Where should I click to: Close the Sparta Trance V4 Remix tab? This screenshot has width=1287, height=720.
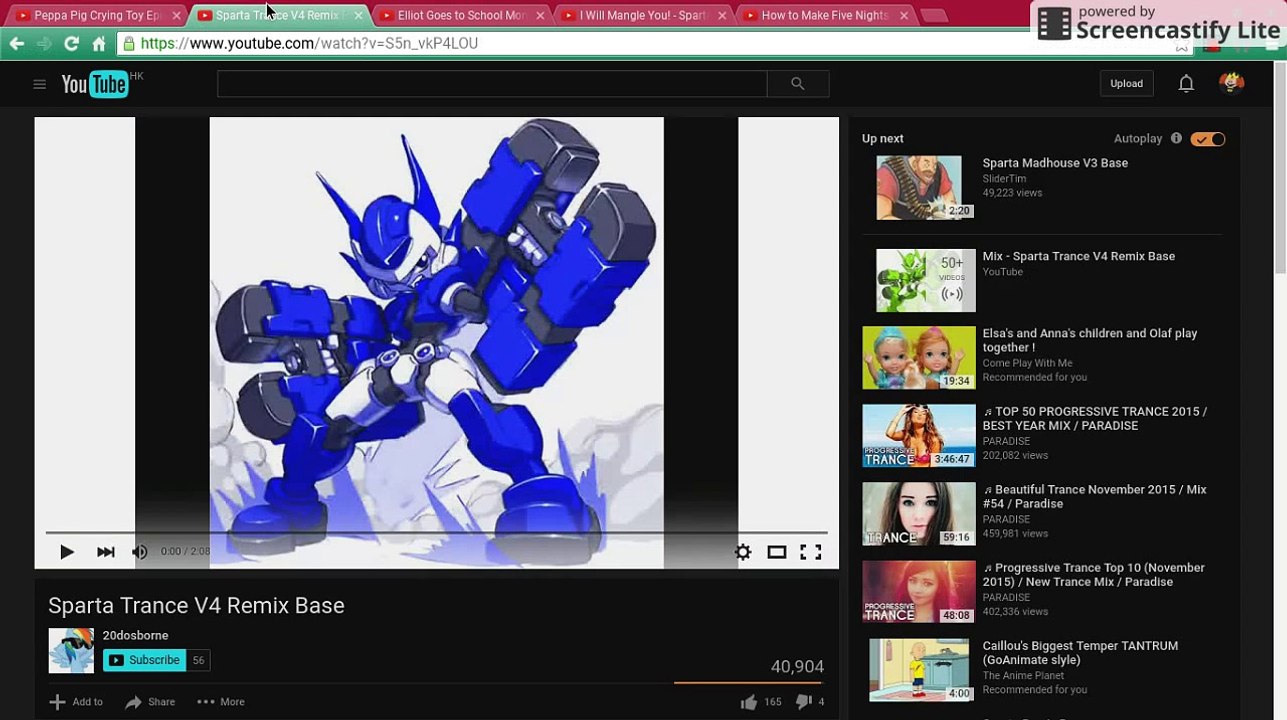(x=358, y=16)
